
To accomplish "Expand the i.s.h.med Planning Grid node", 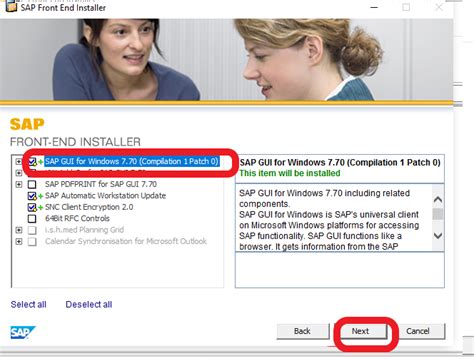I will [19, 230].
